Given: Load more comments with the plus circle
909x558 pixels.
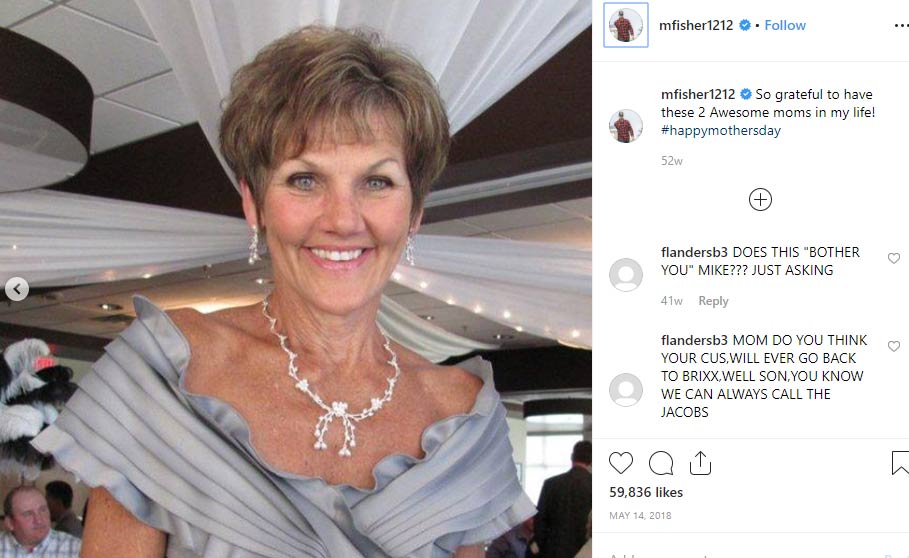Looking at the screenshot, I should coord(760,199).
